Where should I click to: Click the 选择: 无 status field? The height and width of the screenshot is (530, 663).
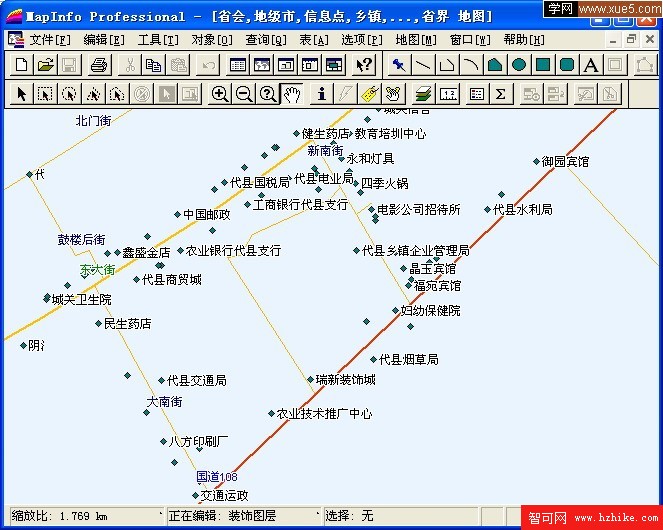pos(401,516)
